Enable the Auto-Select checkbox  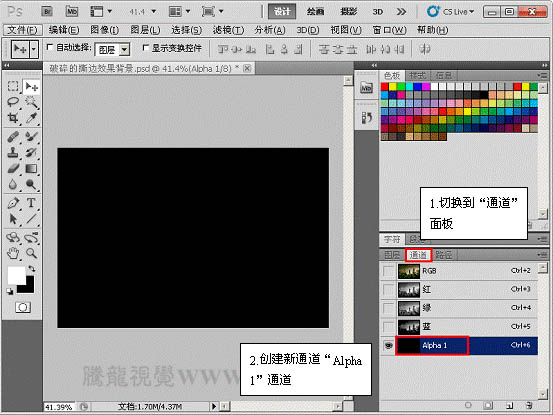pyautogui.click(x=50, y=47)
